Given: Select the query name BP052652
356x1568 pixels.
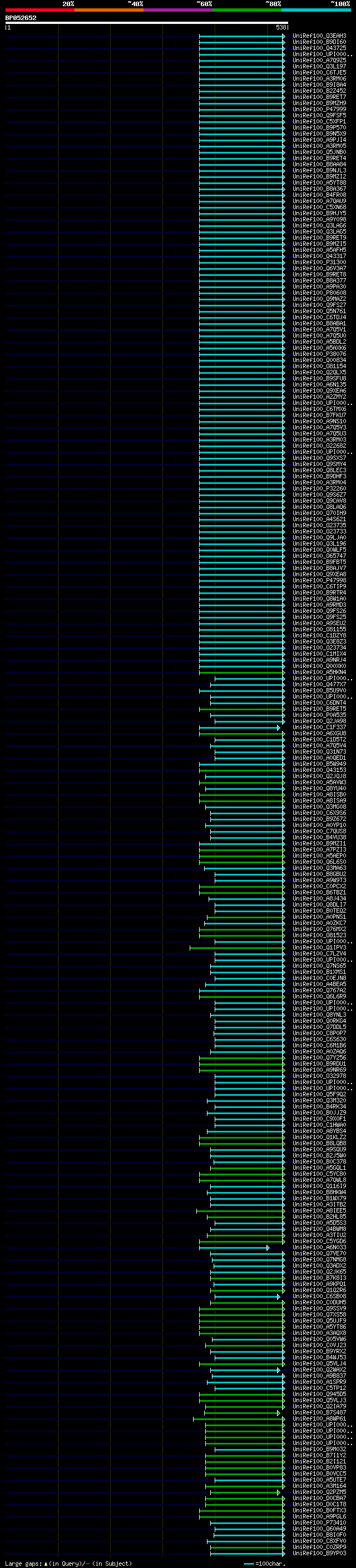Looking at the screenshot, I should coord(21,18).
